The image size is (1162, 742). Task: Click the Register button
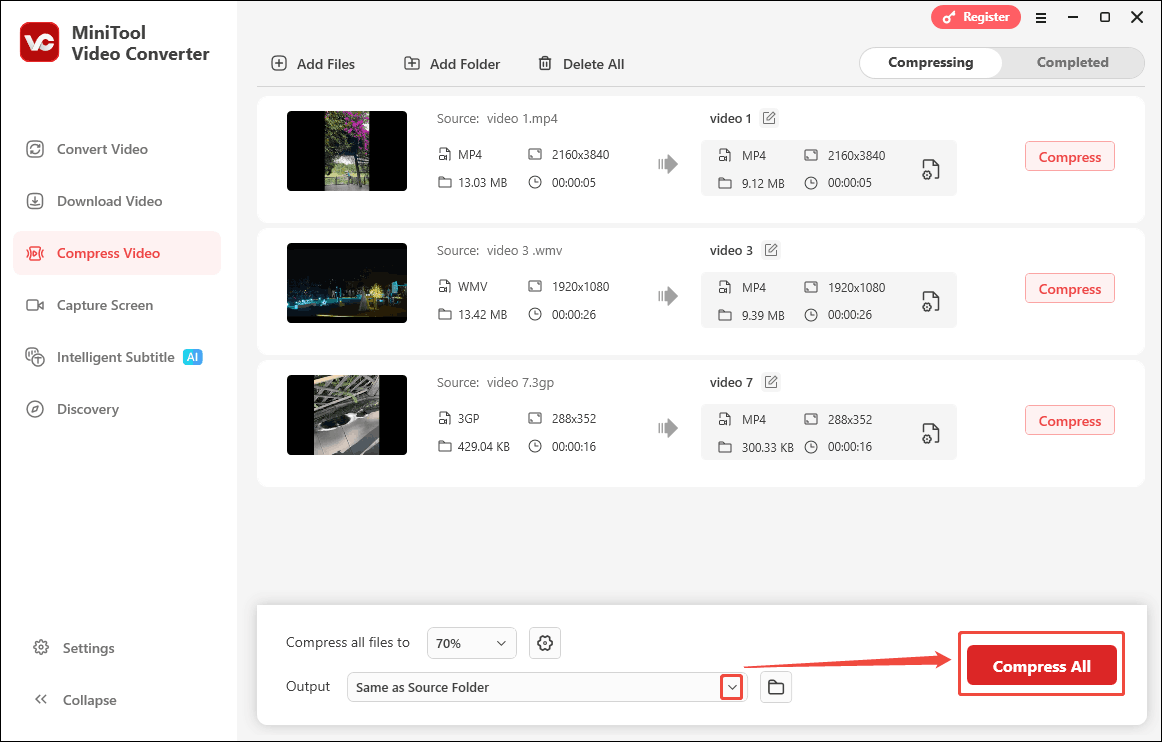(975, 17)
